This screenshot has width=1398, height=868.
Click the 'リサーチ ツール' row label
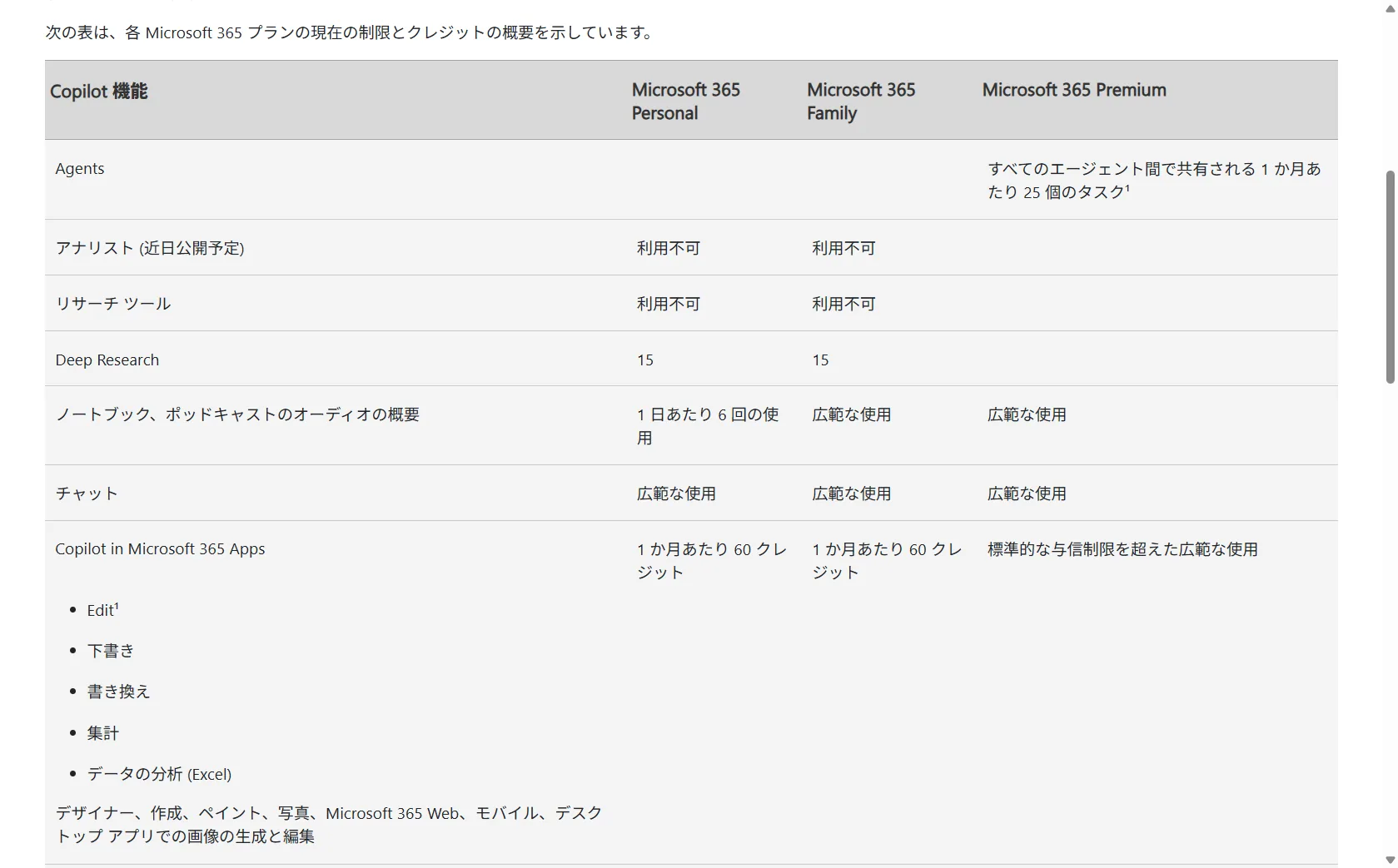point(113,304)
